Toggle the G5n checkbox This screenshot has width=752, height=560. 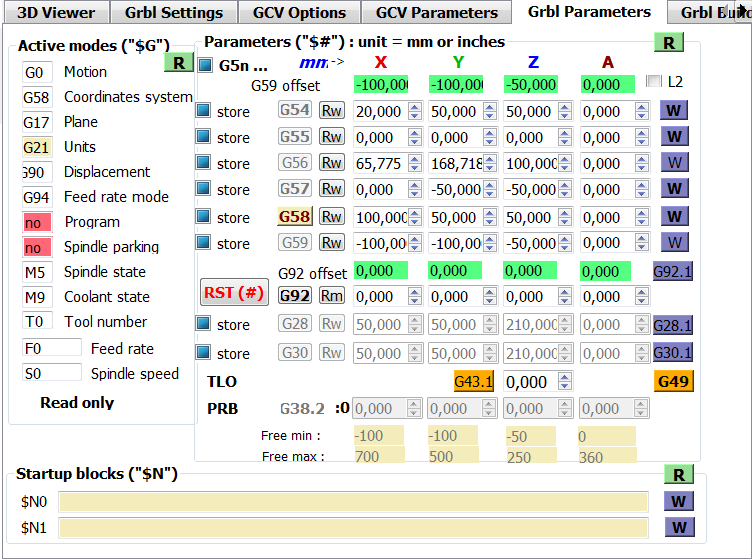tap(205, 65)
